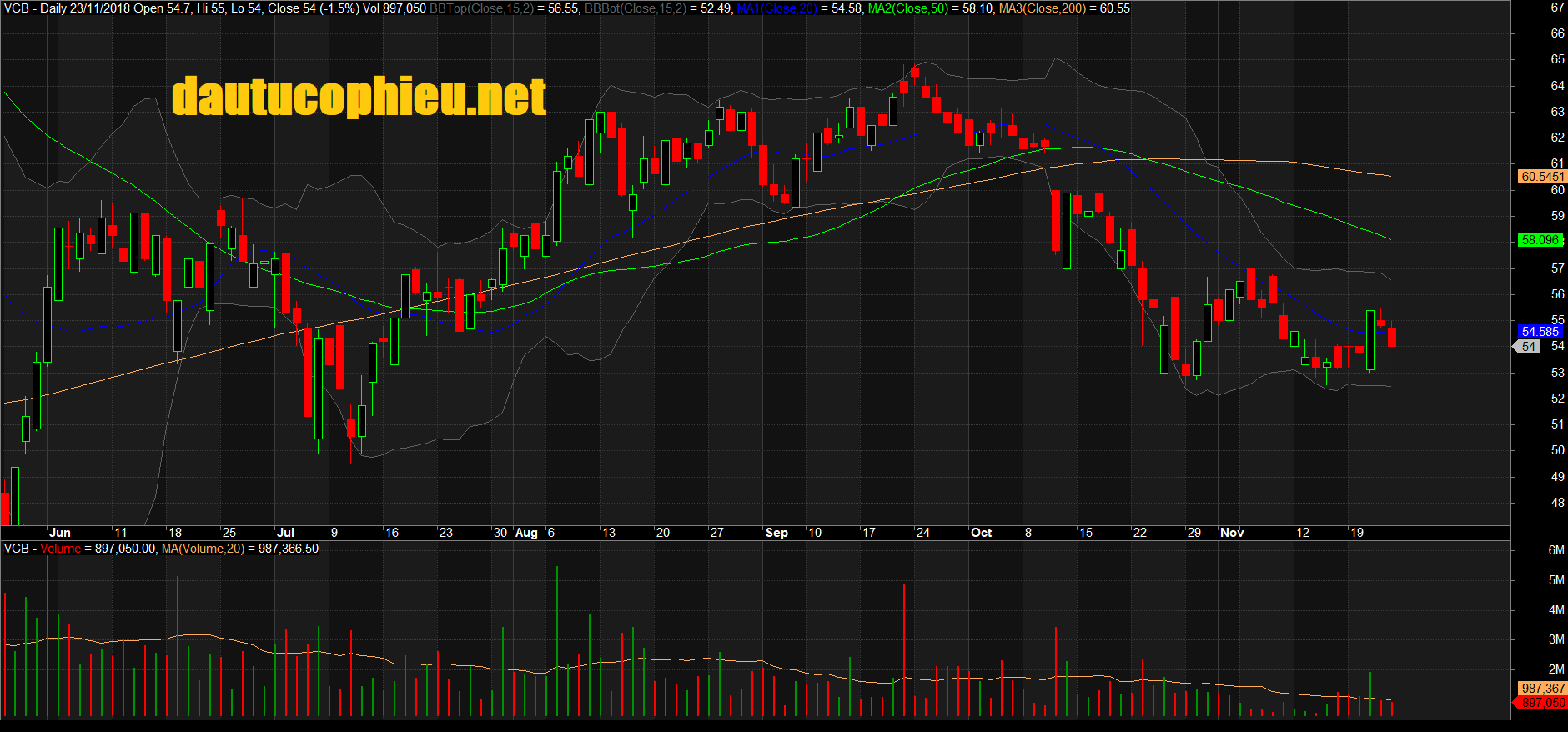1568x732 pixels.
Task: Click the MA(Volume,20) label in volume pane
Action: click(203, 549)
